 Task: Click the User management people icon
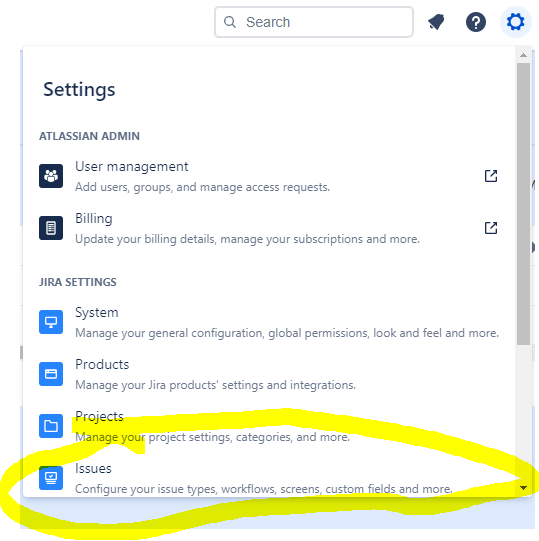coord(51,176)
